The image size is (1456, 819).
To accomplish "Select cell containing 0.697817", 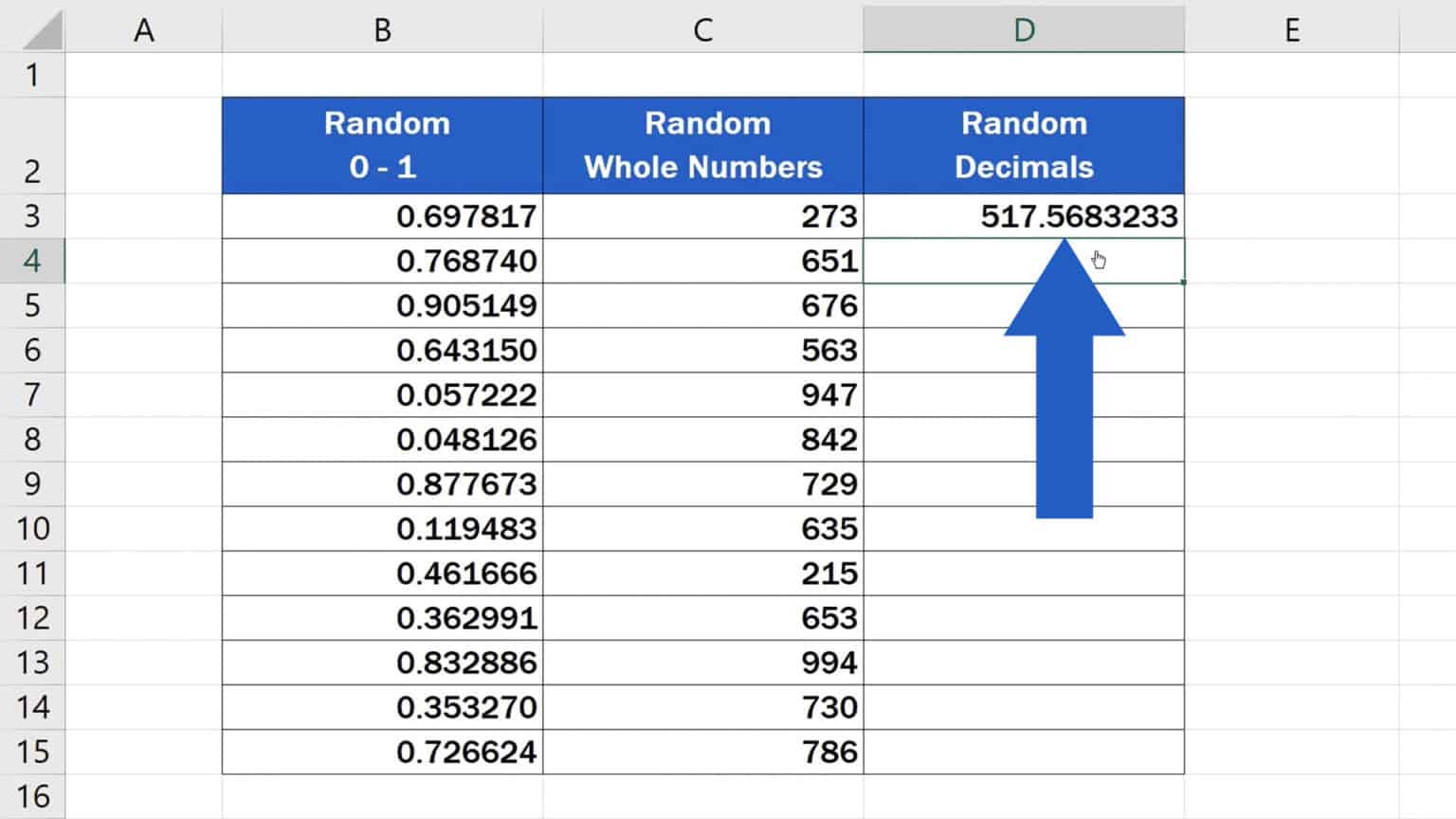I will pos(382,216).
